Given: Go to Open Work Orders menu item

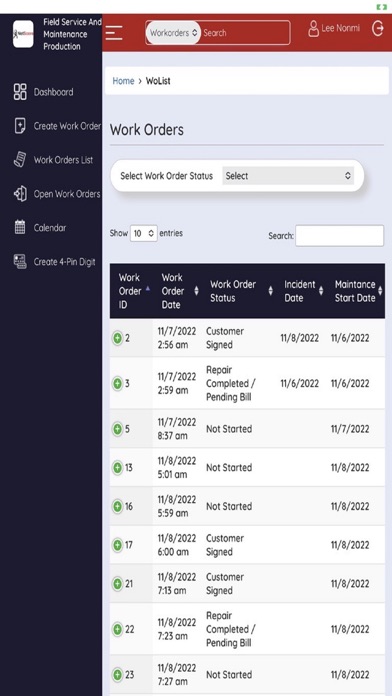Looking at the screenshot, I should pos(57,194).
